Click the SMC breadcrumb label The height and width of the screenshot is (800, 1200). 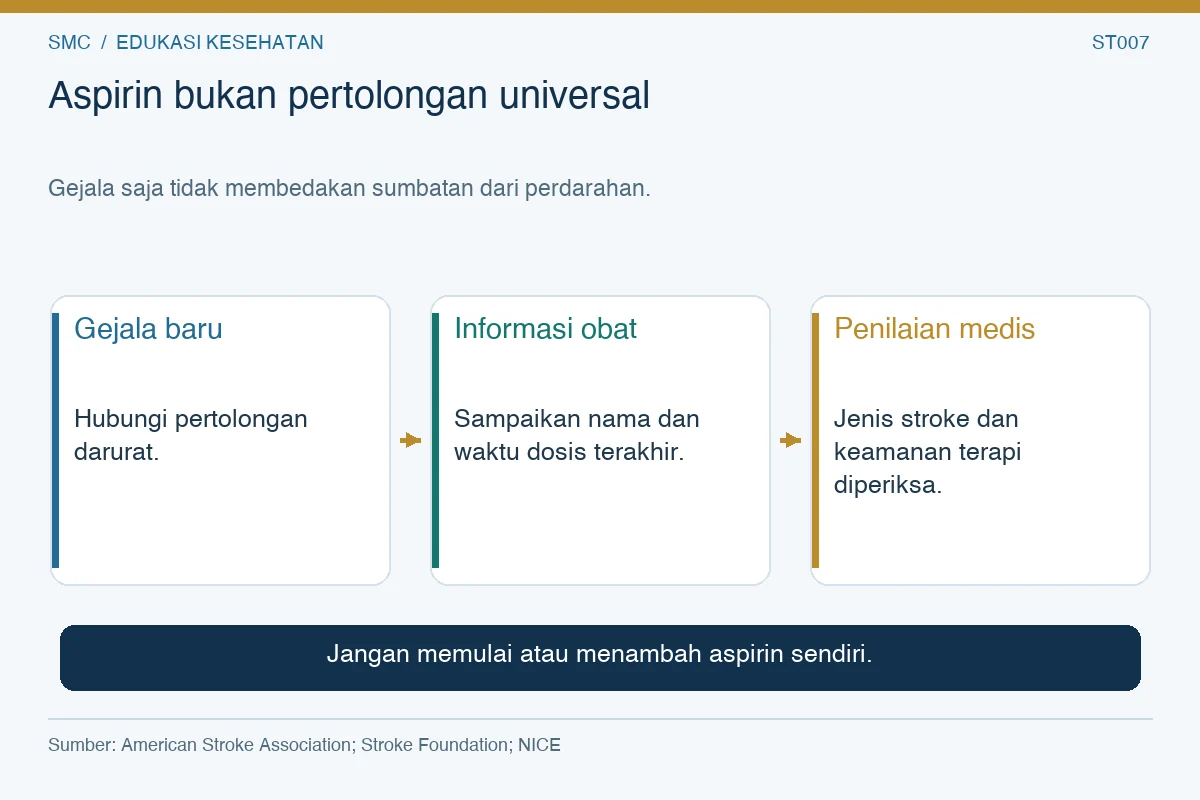pos(69,43)
